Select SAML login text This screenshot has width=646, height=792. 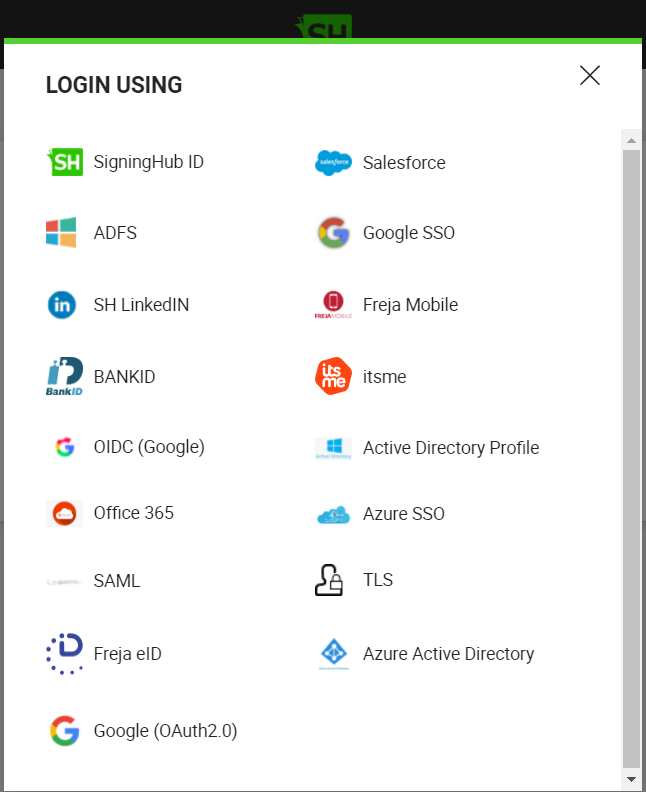click(x=117, y=581)
